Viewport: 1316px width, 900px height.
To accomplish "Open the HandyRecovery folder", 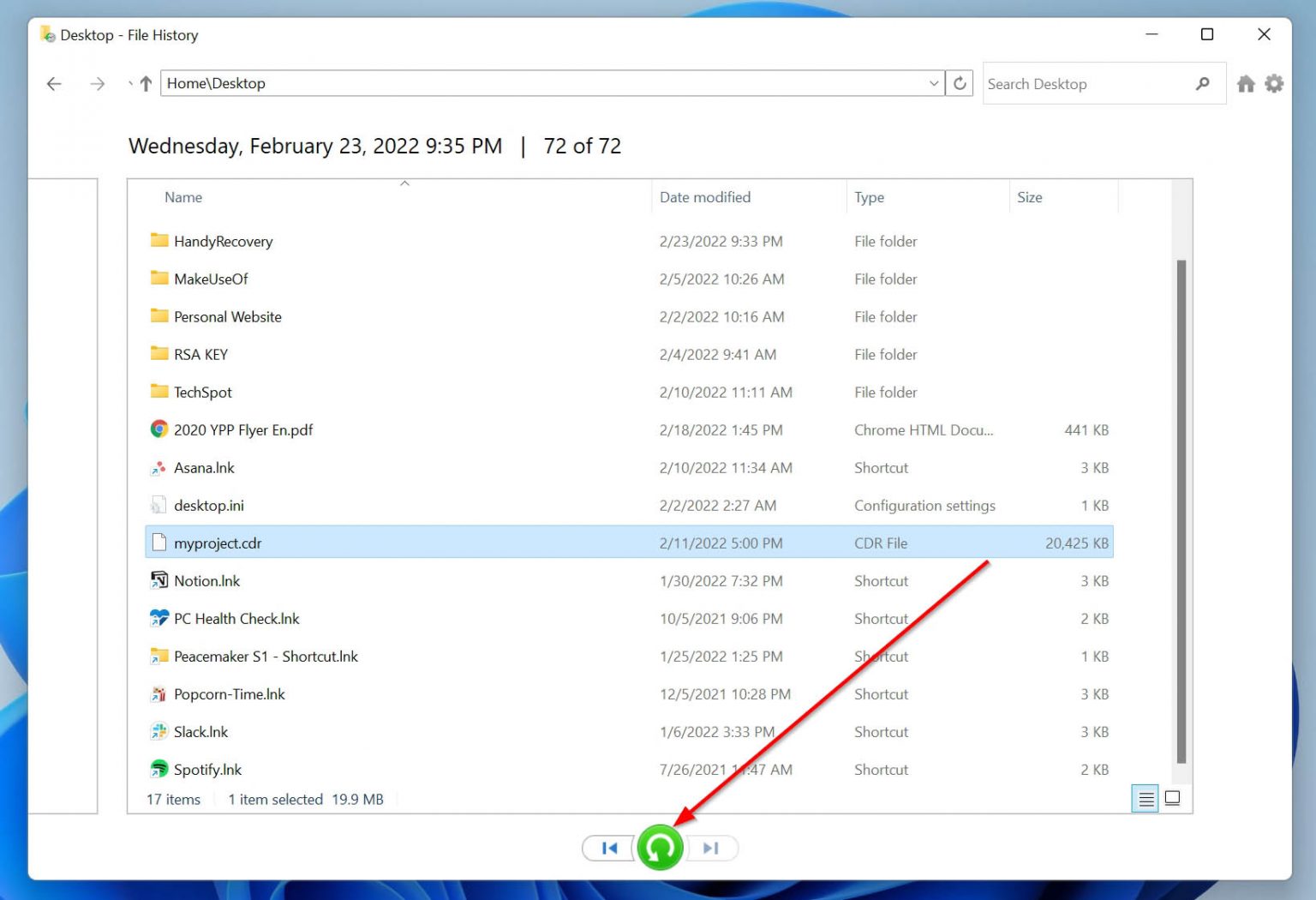I will [223, 241].
